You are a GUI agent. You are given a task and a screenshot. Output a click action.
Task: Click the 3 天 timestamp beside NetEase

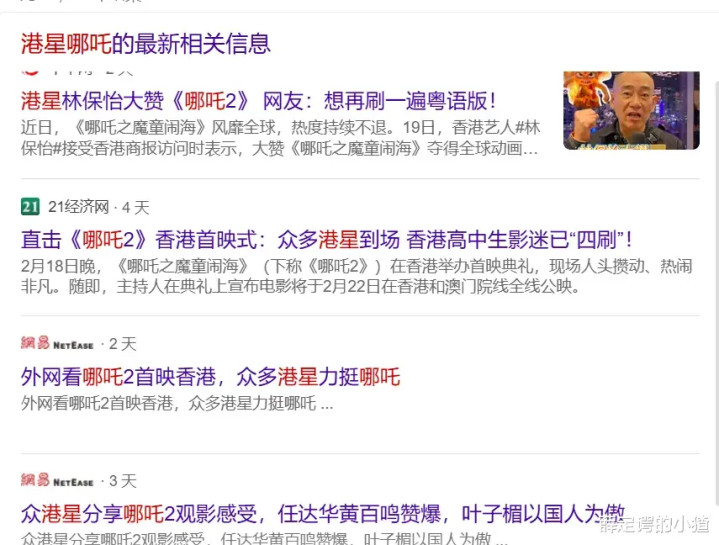122,481
